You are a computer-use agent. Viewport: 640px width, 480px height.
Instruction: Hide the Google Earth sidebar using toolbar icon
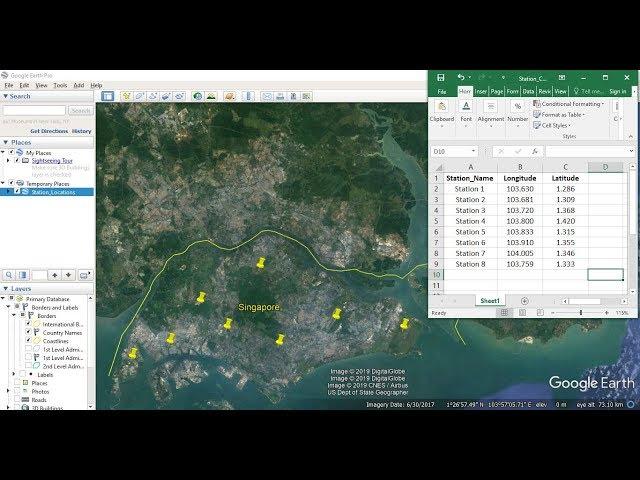click(x=108, y=96)
